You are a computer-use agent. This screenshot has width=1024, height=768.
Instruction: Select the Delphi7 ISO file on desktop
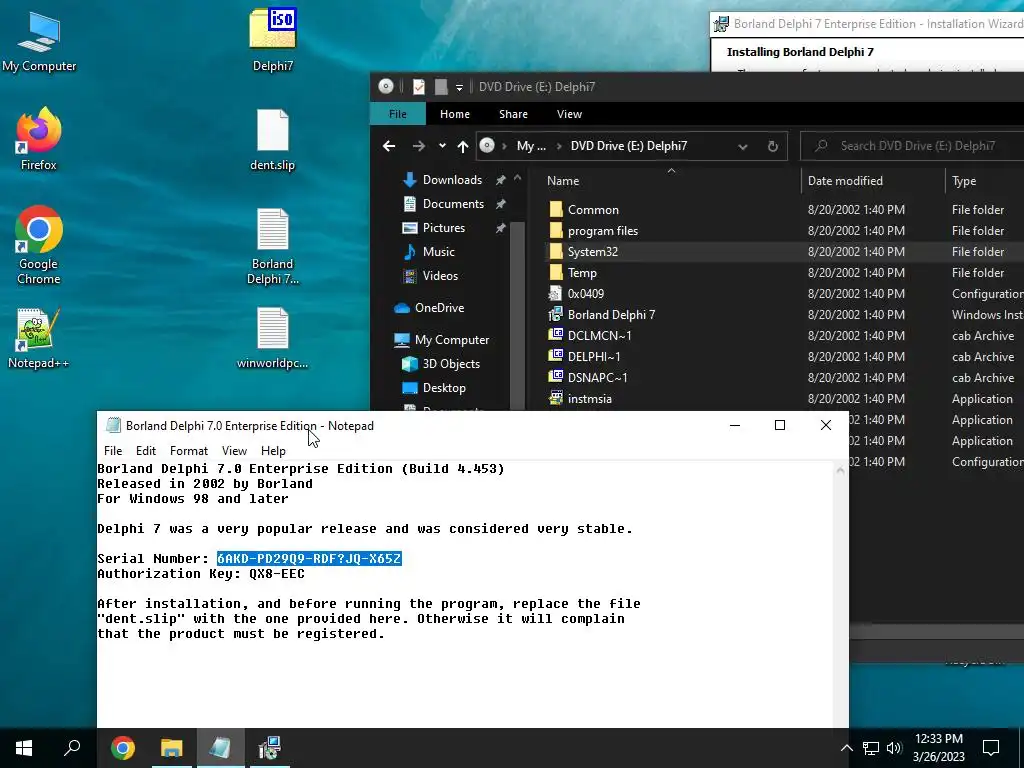coord(273,40)
